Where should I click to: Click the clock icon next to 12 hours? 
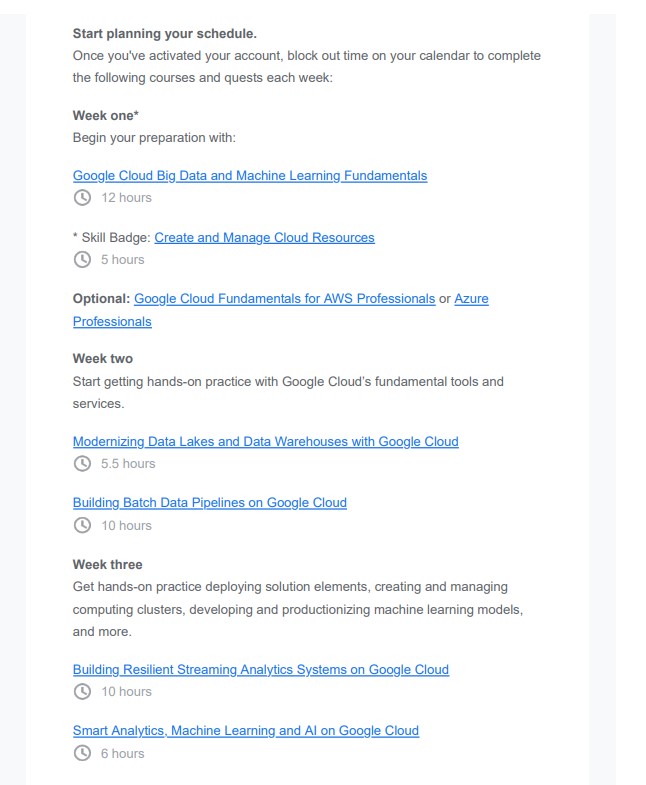click(x=83, y=198)
